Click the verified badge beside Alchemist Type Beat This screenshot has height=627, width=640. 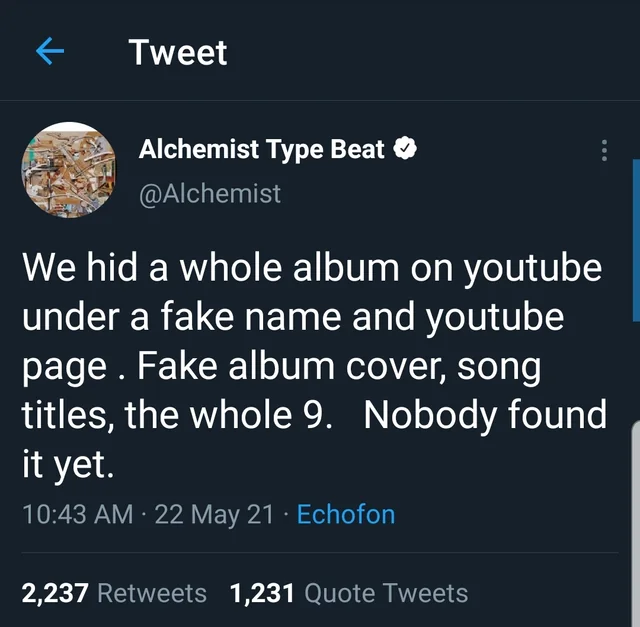404,150
